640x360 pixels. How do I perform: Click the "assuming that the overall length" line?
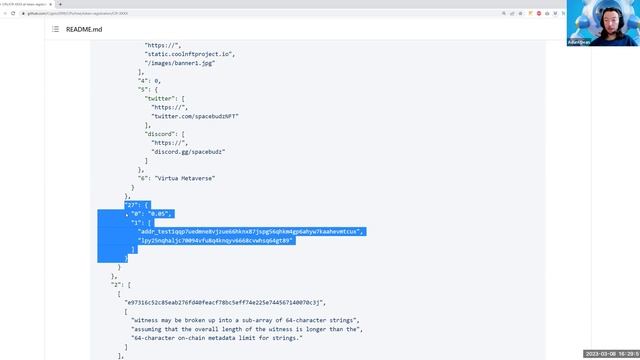point(247,329)
